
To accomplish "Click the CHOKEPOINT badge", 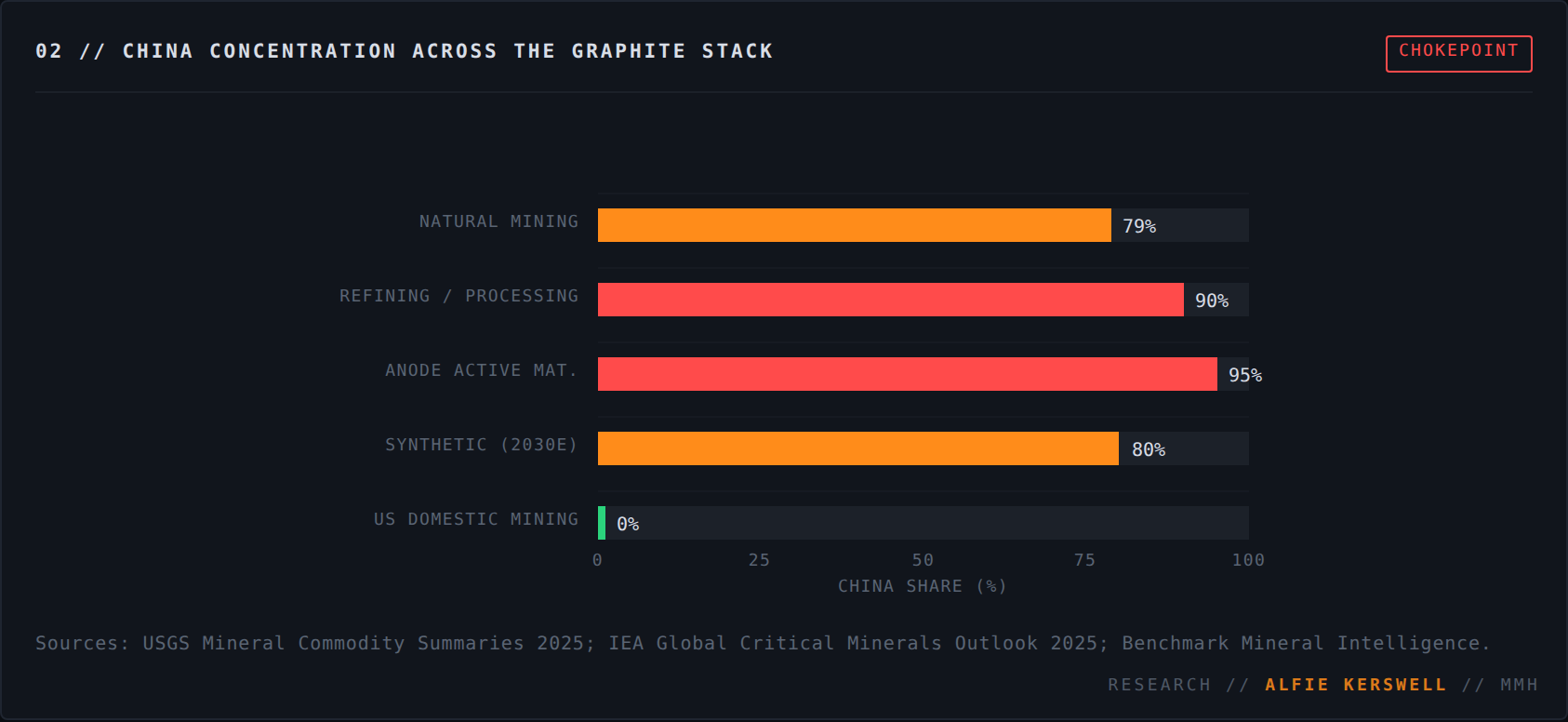I will click(x=1458, y=53).
